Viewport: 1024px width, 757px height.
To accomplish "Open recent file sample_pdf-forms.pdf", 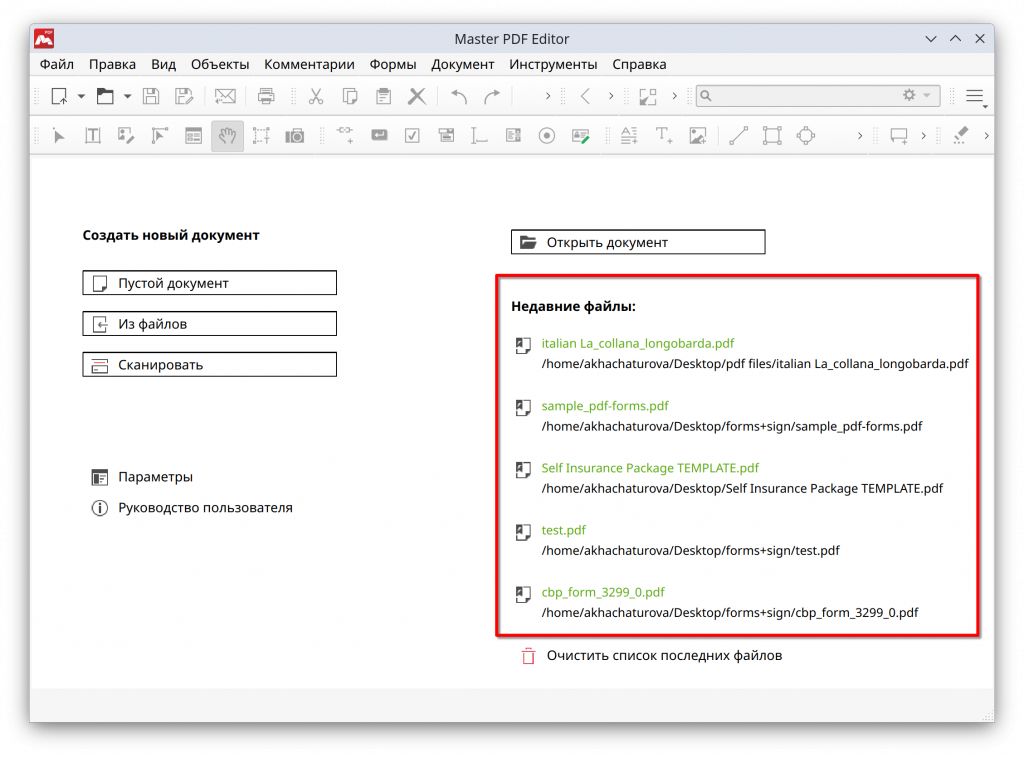I will tap(604, 406).
